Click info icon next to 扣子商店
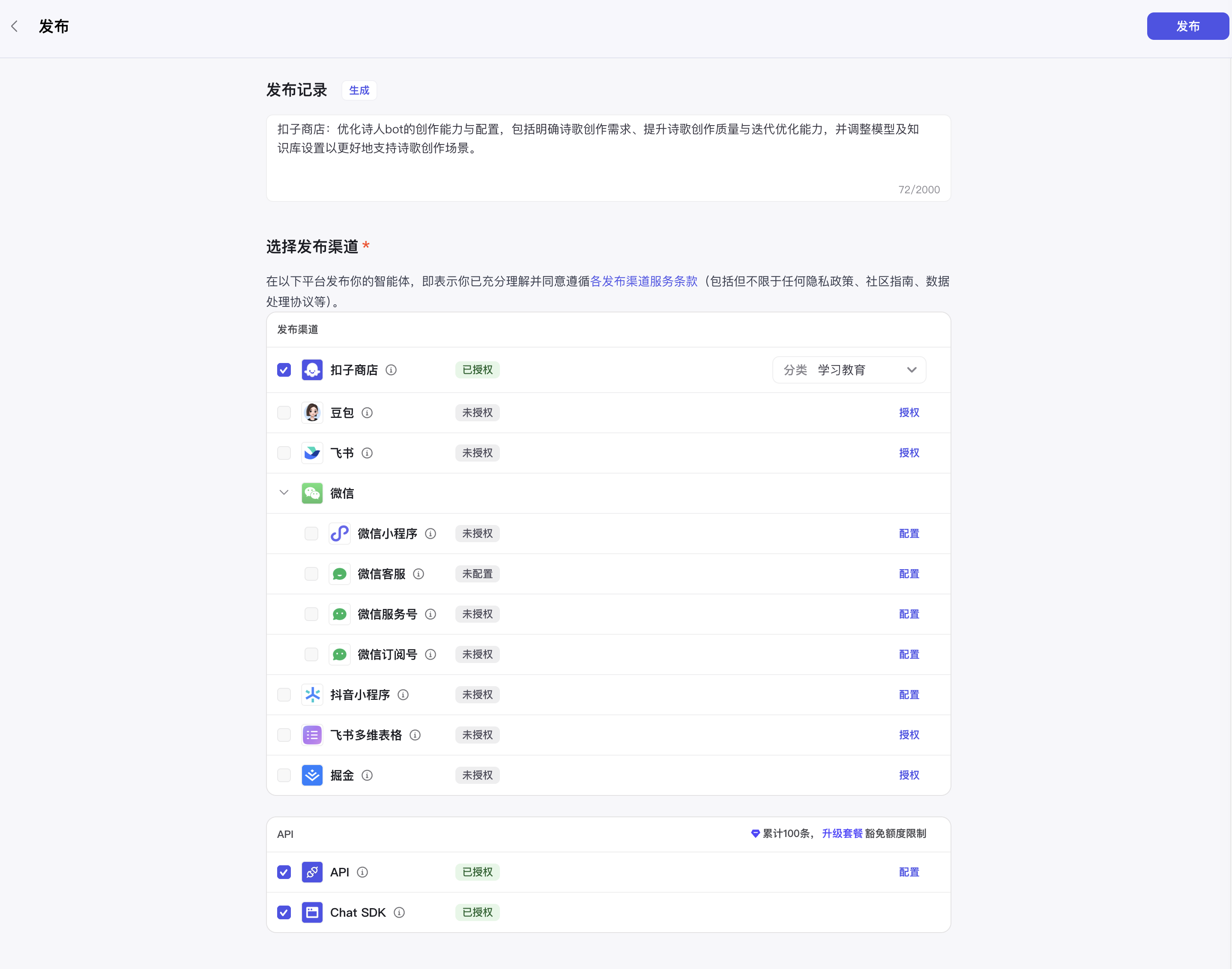Viewport: 1232px width, 969px height. pos(391,370)
